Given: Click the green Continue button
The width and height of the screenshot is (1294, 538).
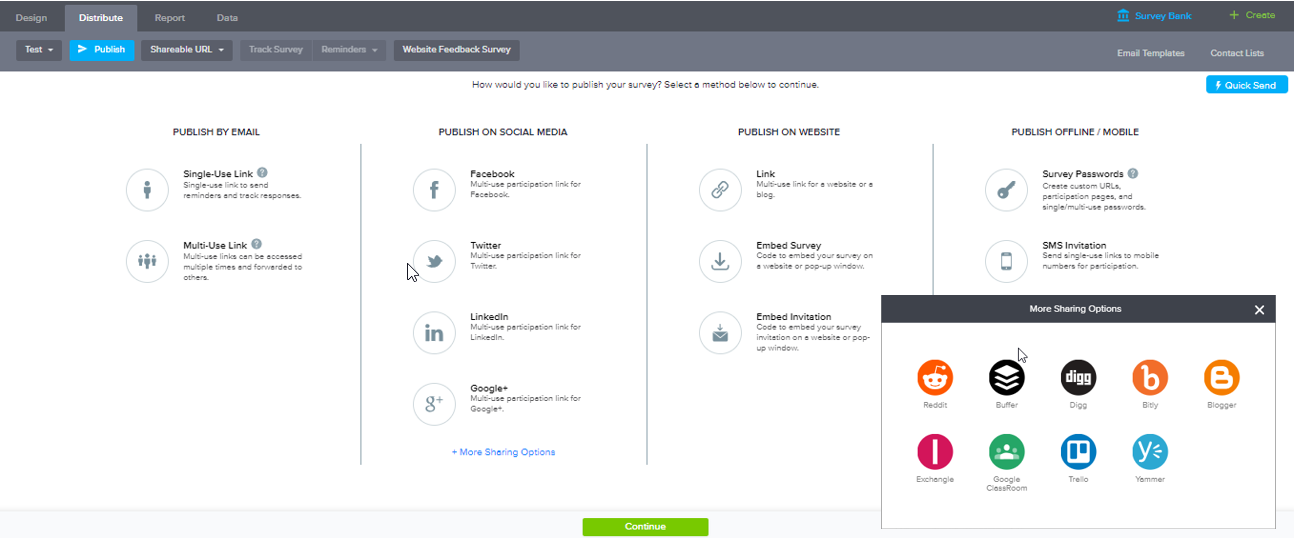Looking at the screenshot, I should [645, 526].
